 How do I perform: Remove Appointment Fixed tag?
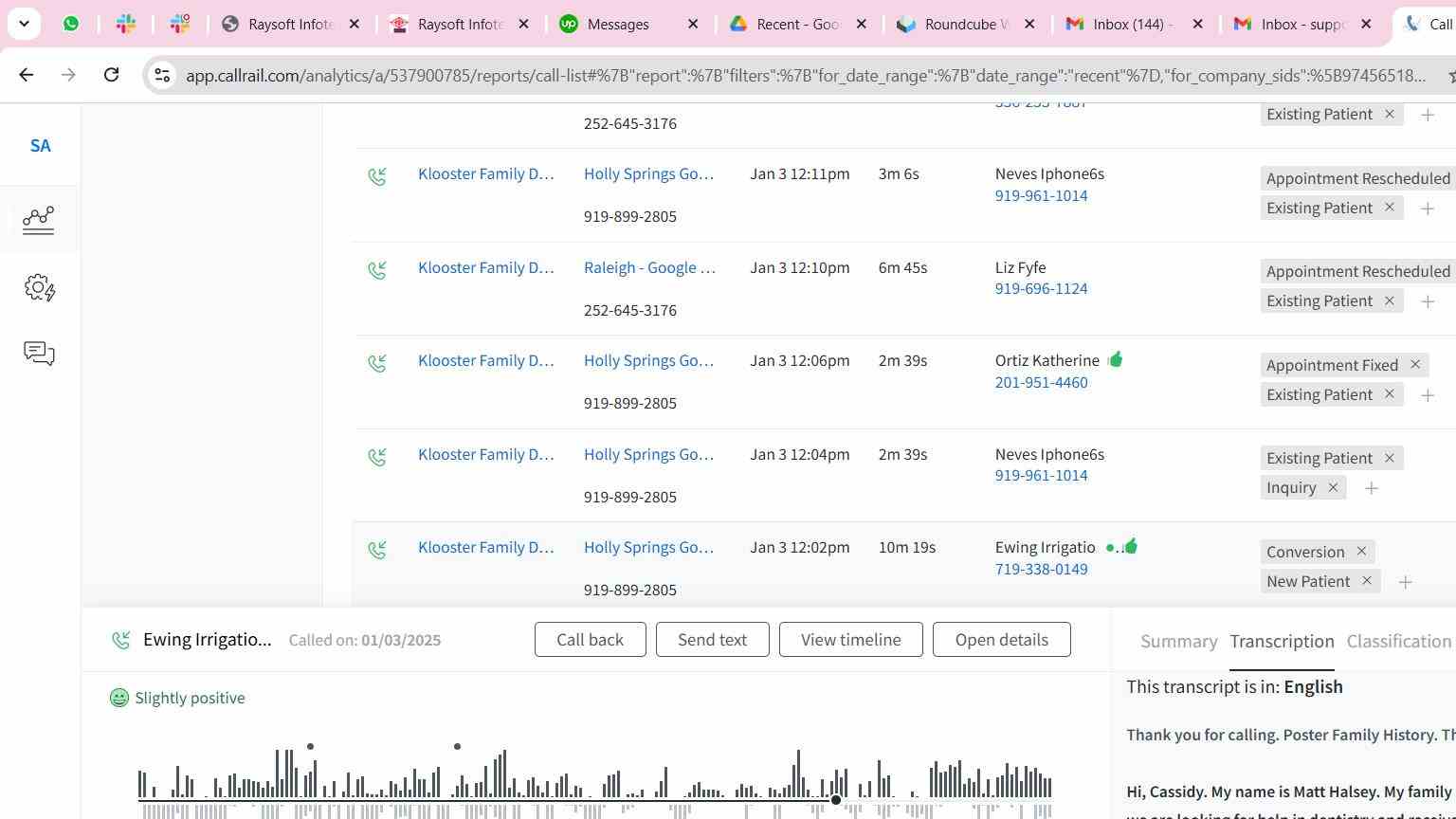coord(1415,365)
